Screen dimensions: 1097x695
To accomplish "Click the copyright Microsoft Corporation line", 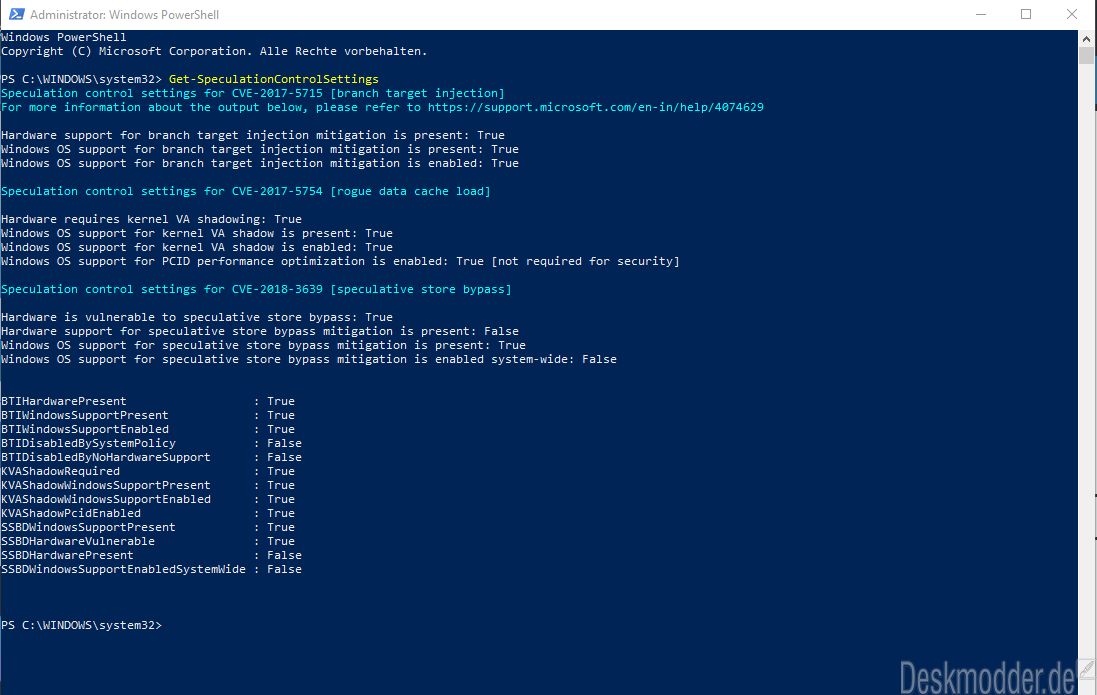I will coord(214,51).
